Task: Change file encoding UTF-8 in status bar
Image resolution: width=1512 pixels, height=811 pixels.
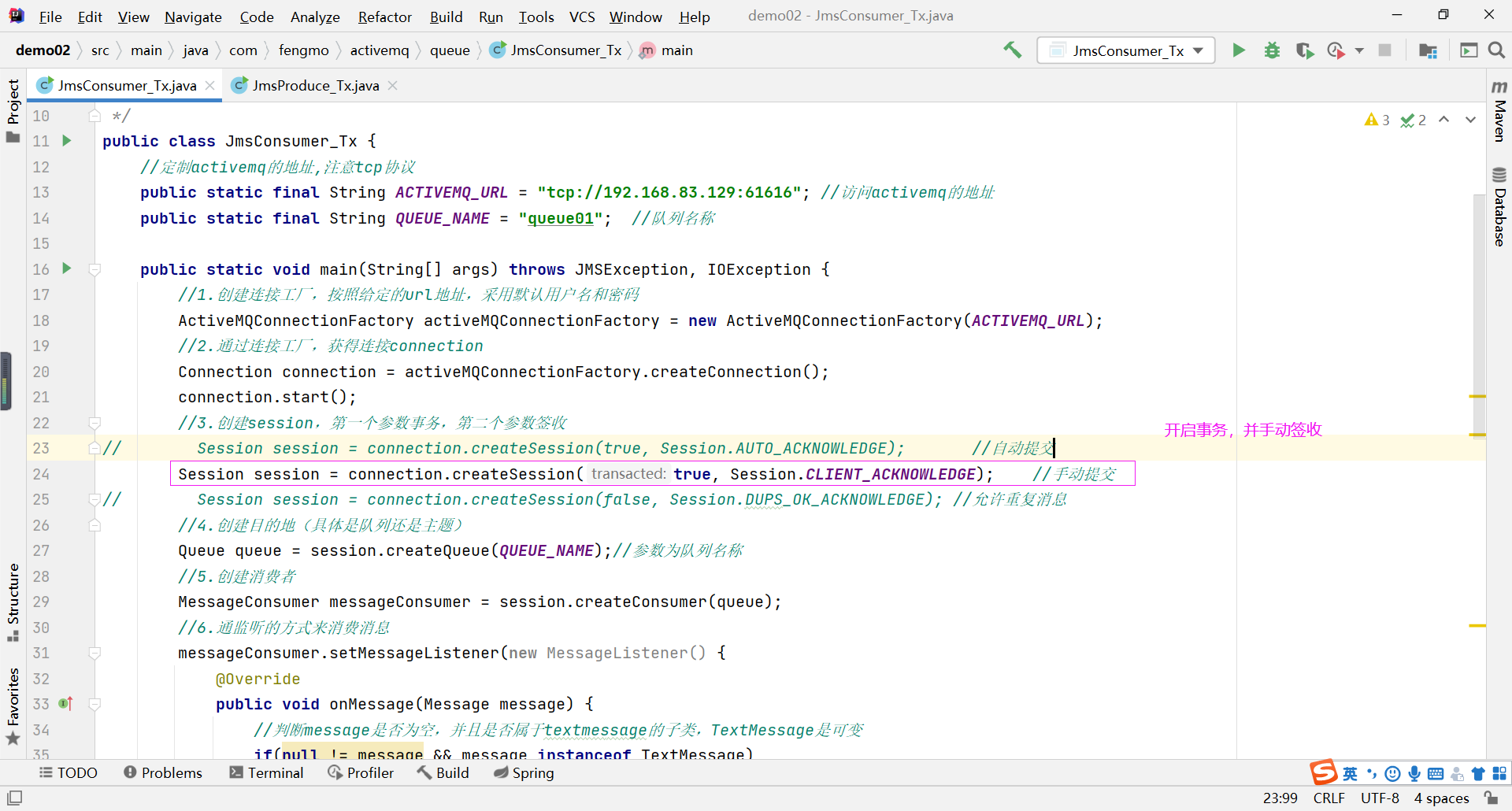Action: (x=1380, y=798)
